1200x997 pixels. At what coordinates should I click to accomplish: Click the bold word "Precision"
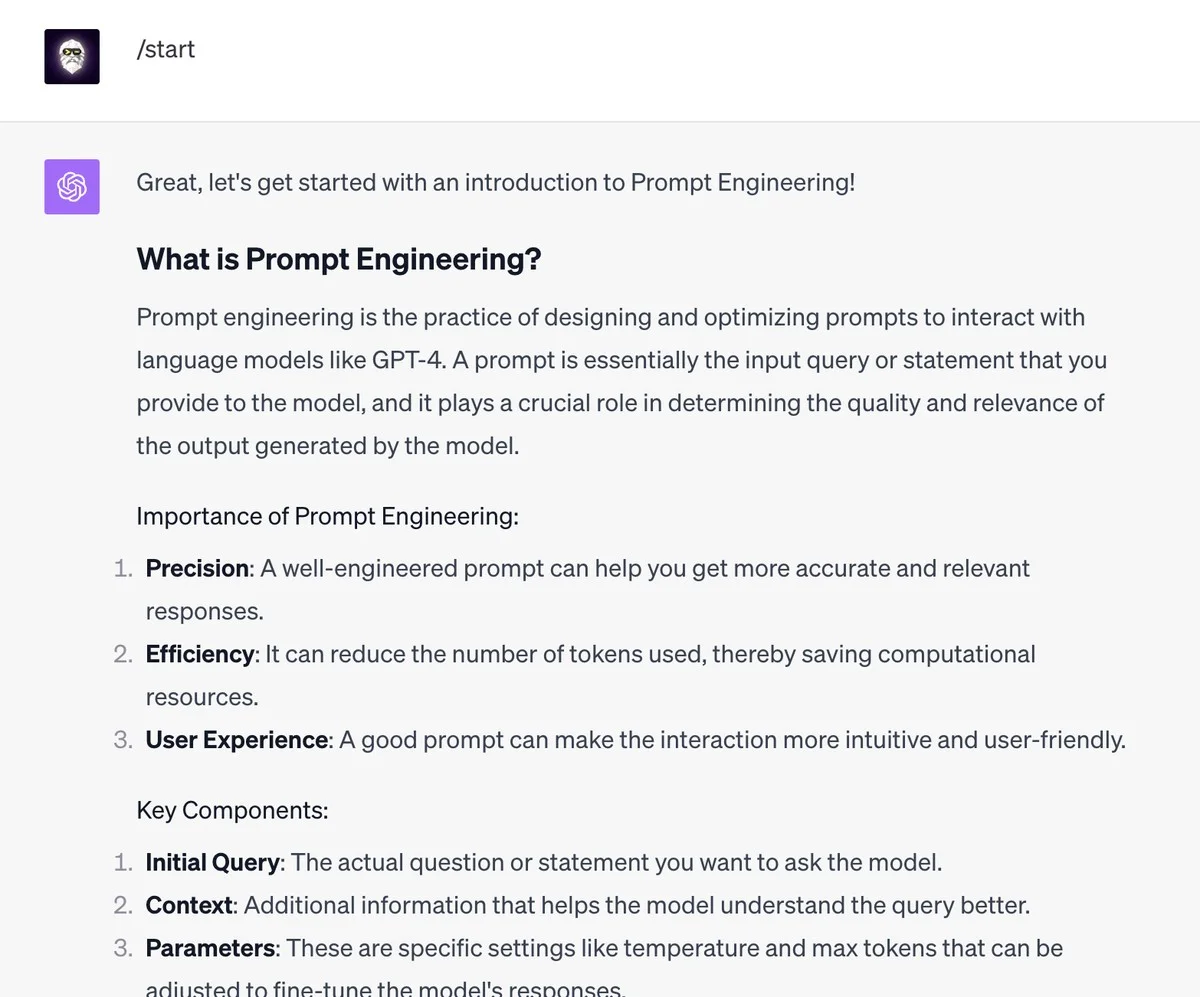tap(197, 568)
